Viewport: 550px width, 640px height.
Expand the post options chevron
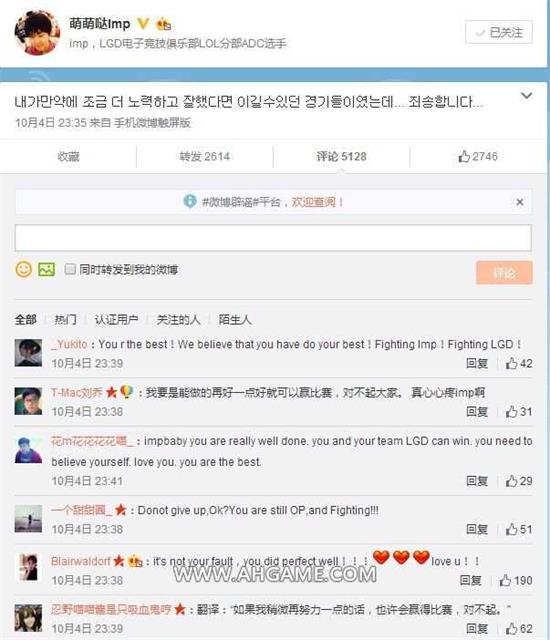(x=527, y=96)
